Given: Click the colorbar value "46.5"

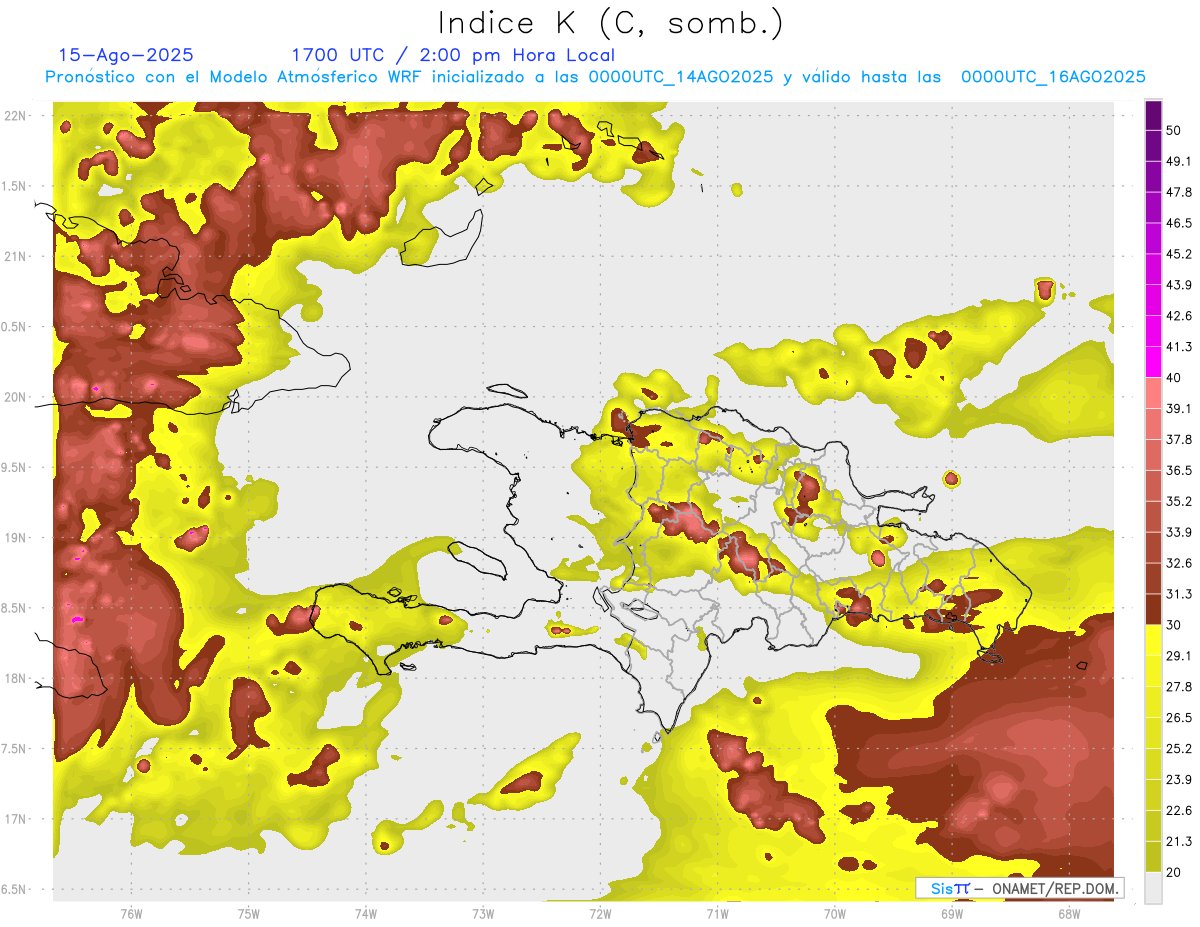Looking at the screenshot, I should (1178, 223).
